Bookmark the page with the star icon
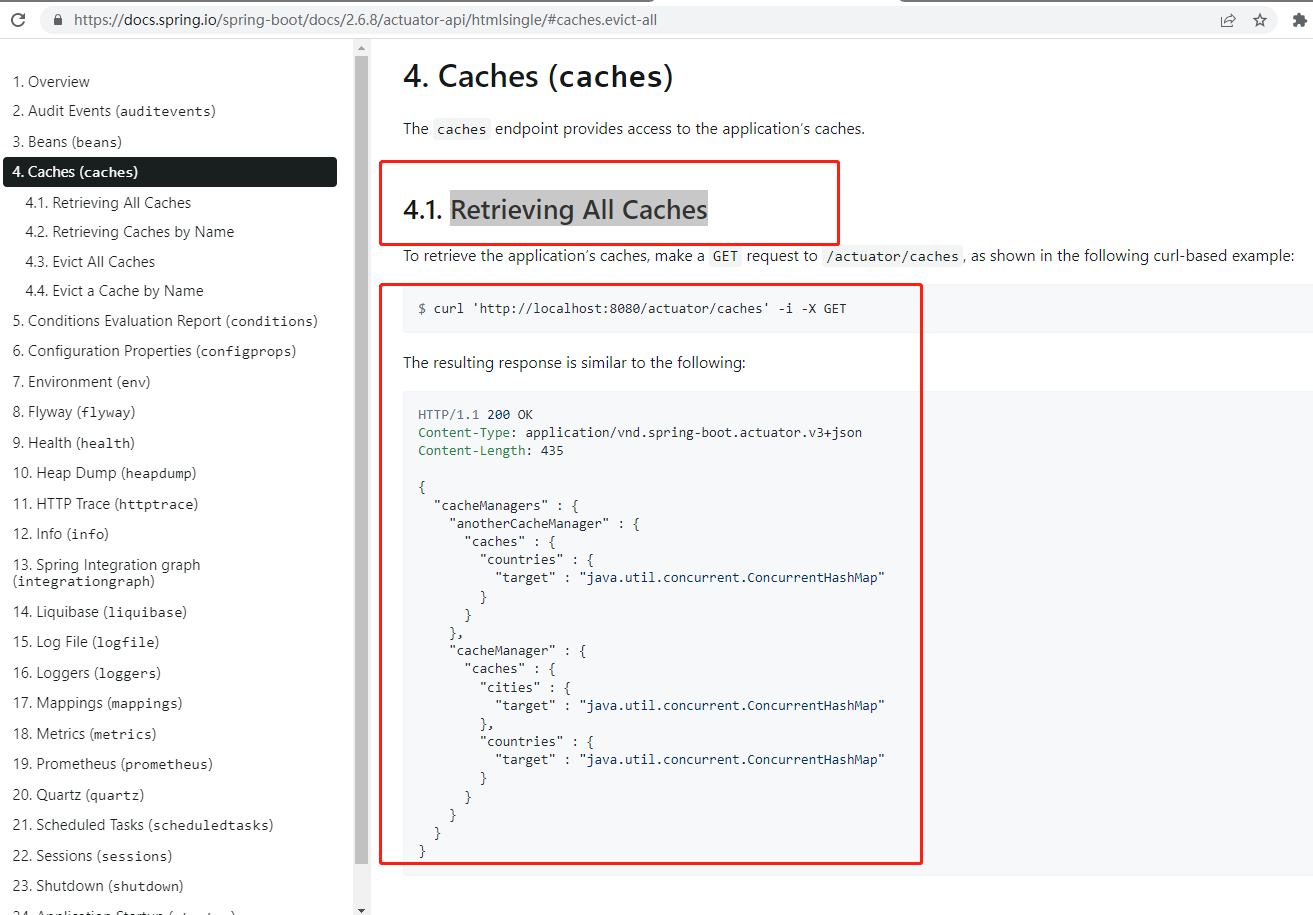This screenshot has height=915, width=1313. click(1259, 19)
